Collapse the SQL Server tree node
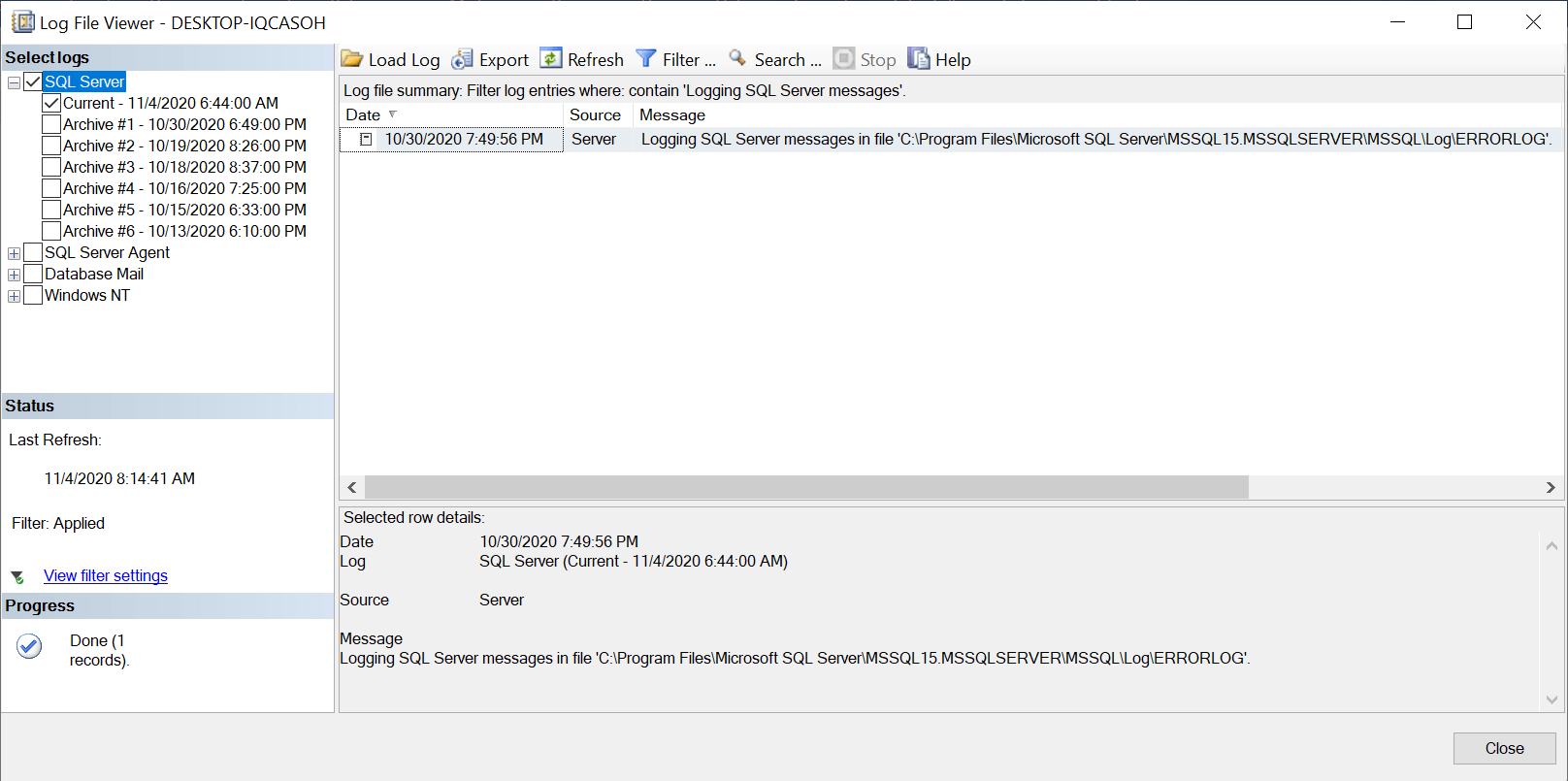Screen dimensions: 1568x781 click(14, 82)
